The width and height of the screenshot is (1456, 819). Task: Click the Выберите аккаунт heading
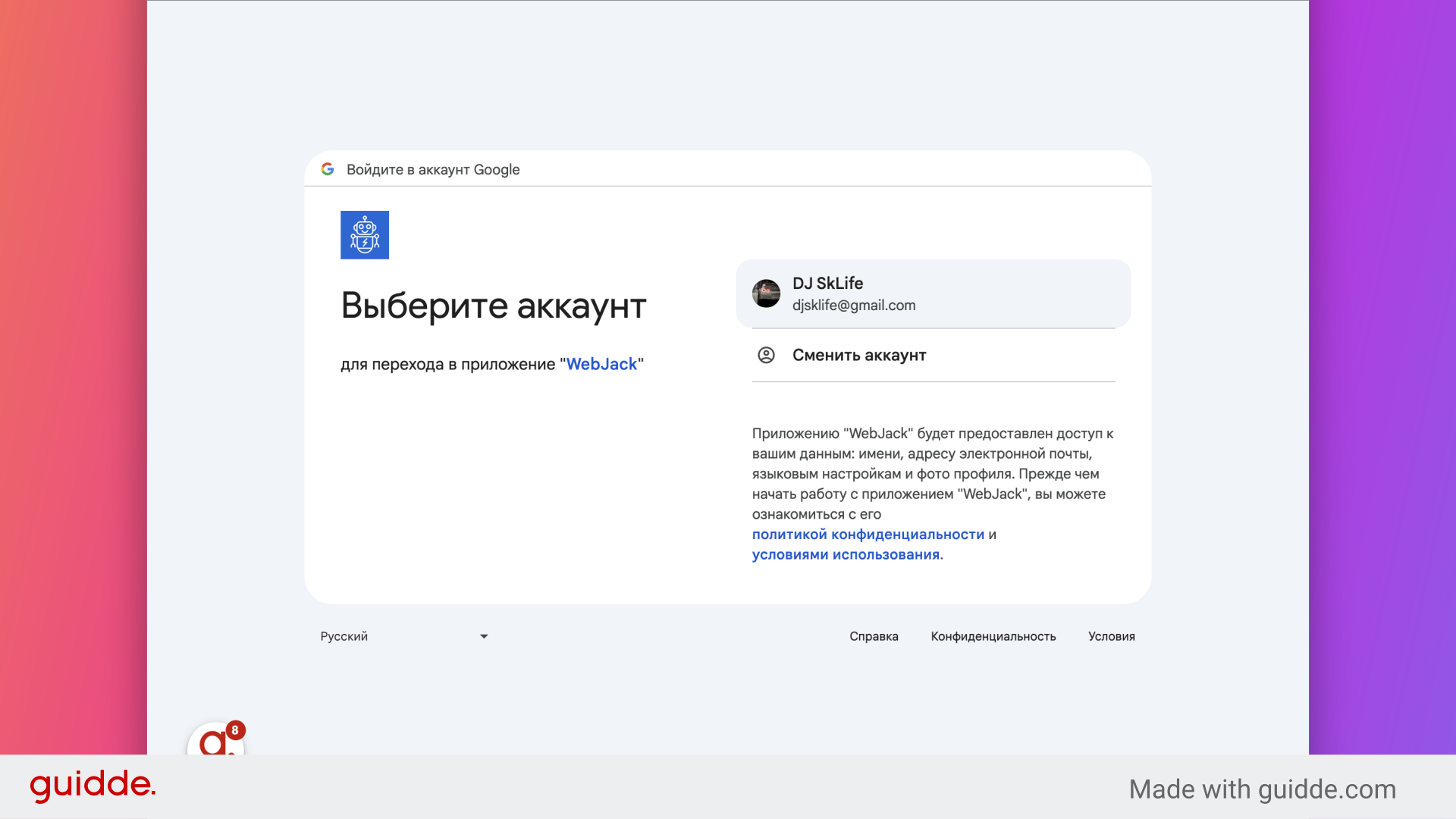(494, 306)
